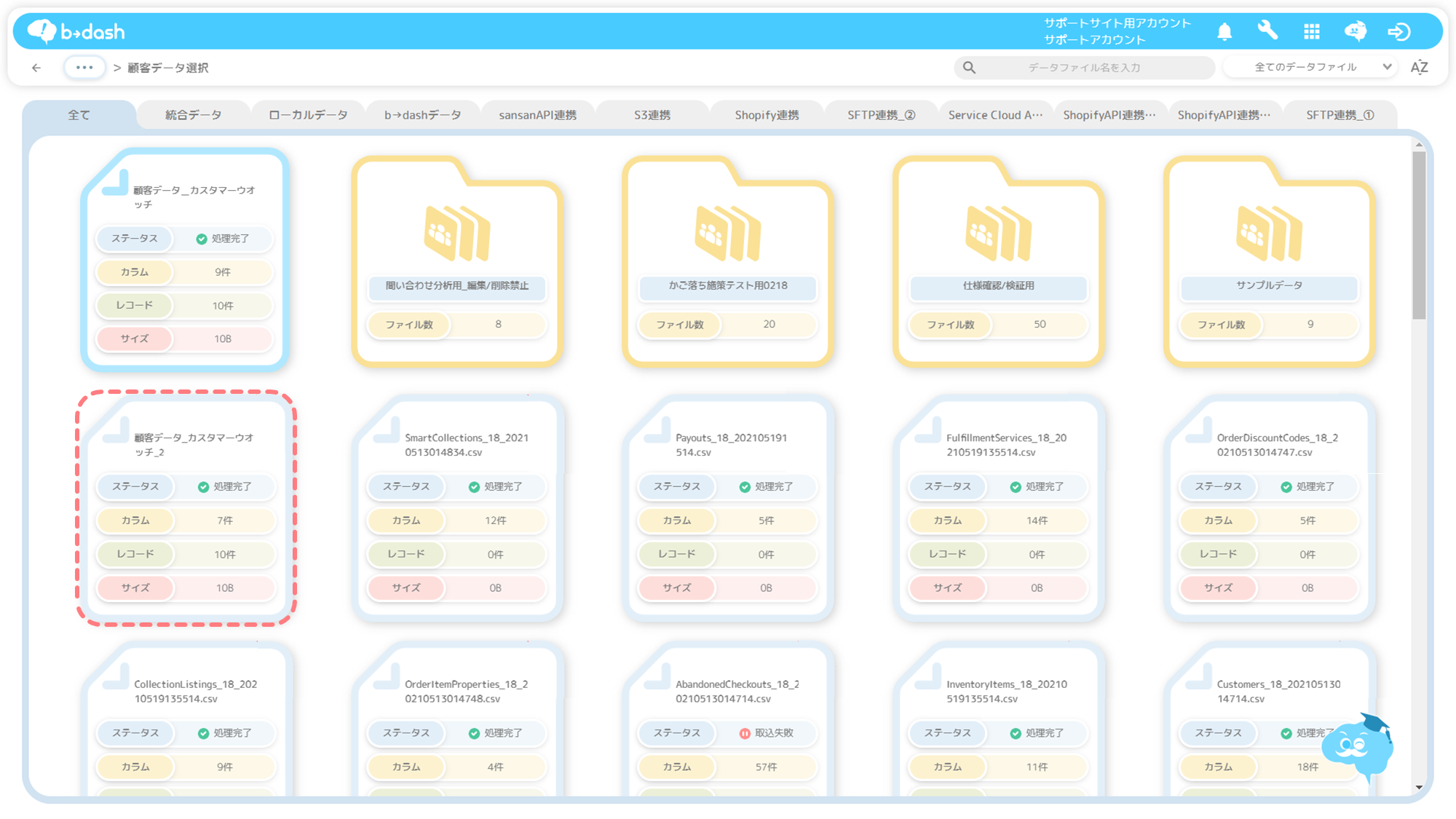Switch to the 全て tab
This screenshot has width=1456, height=819.
79,115
